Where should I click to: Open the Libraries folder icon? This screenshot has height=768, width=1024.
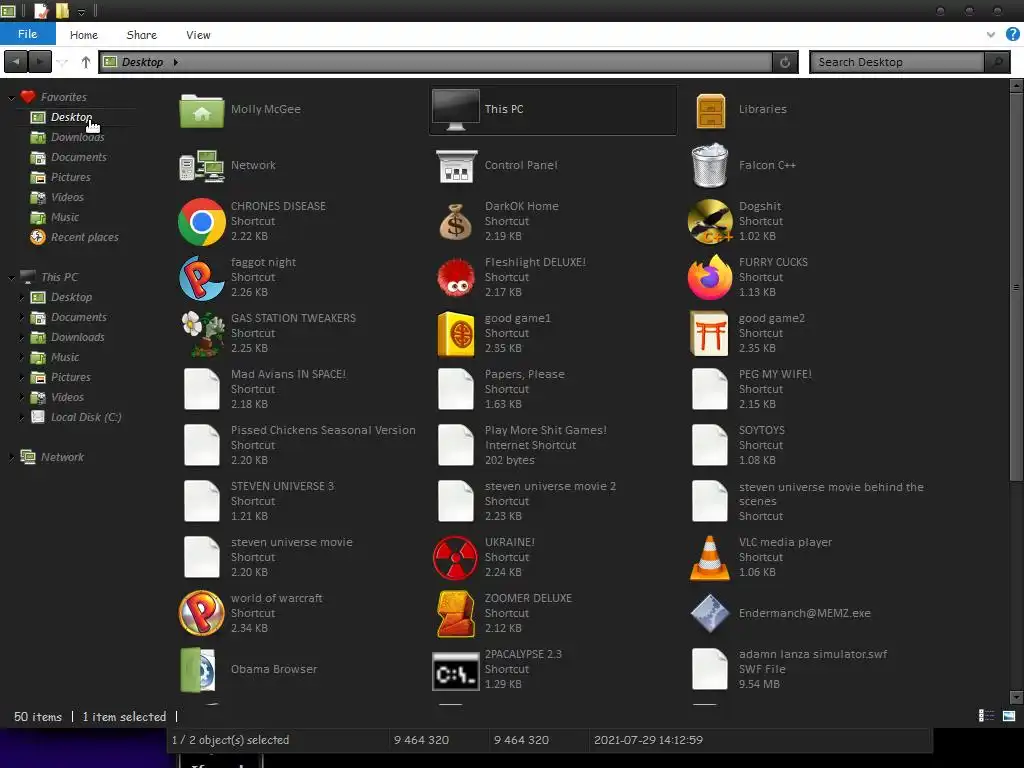711,110
